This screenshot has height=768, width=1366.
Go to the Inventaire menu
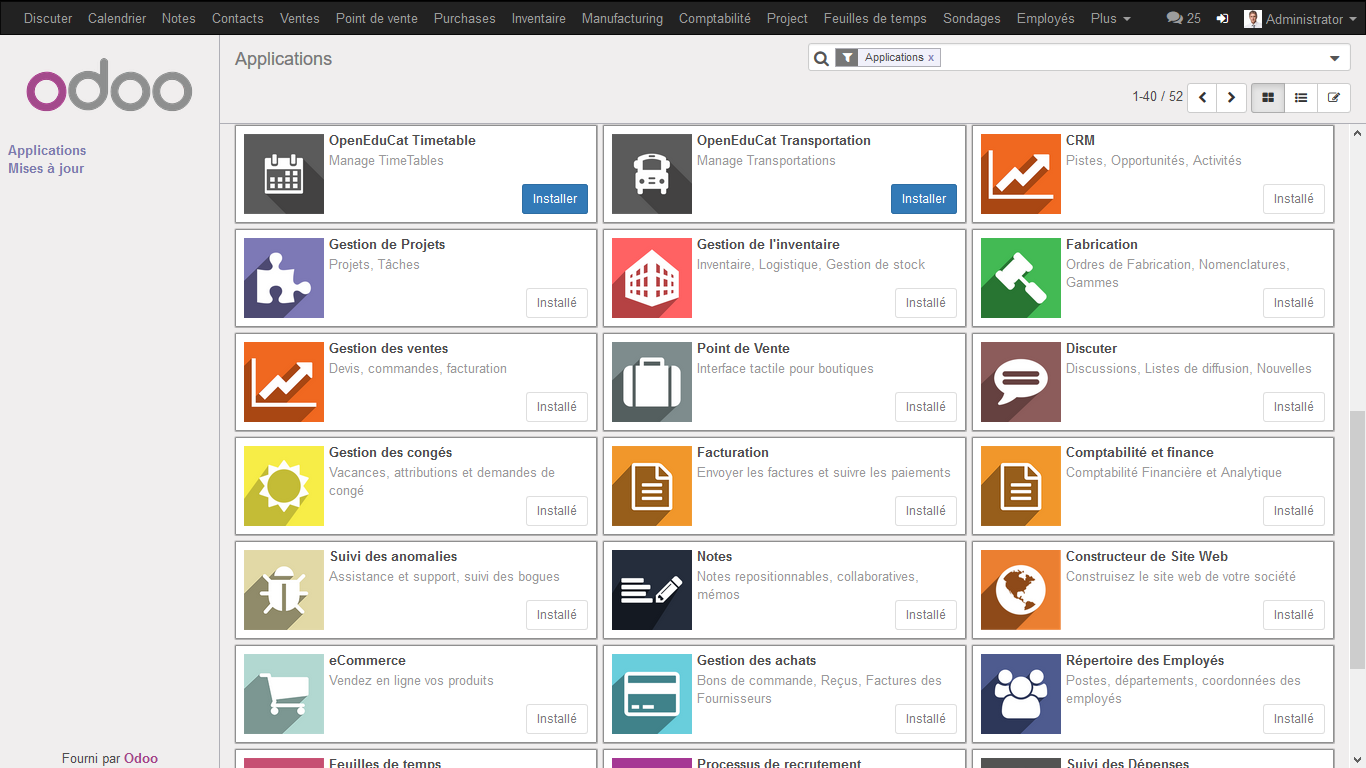coord(538,19)
